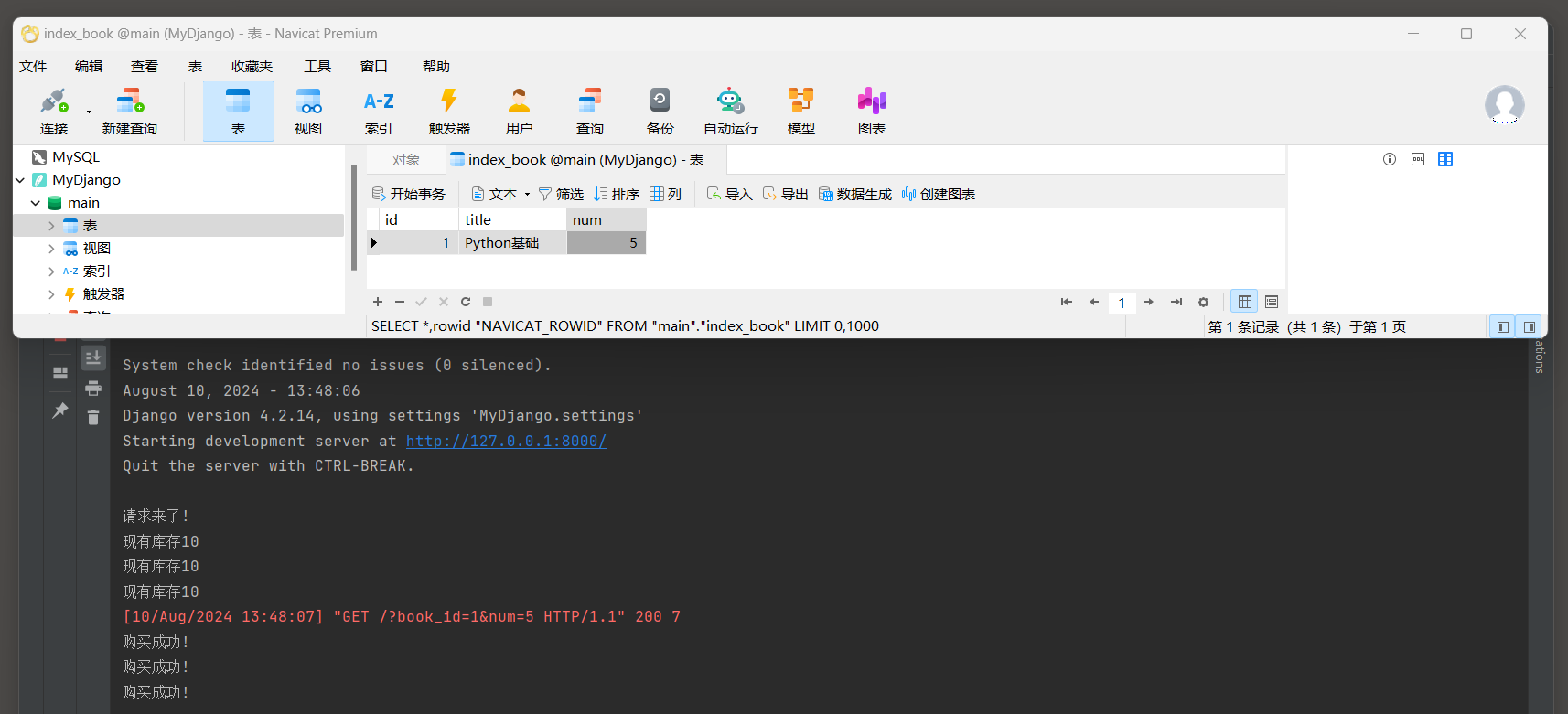Viewport: 1568px width, 714px height.
Task: Open the 连接 dropdown arrow
Action: 89,112
